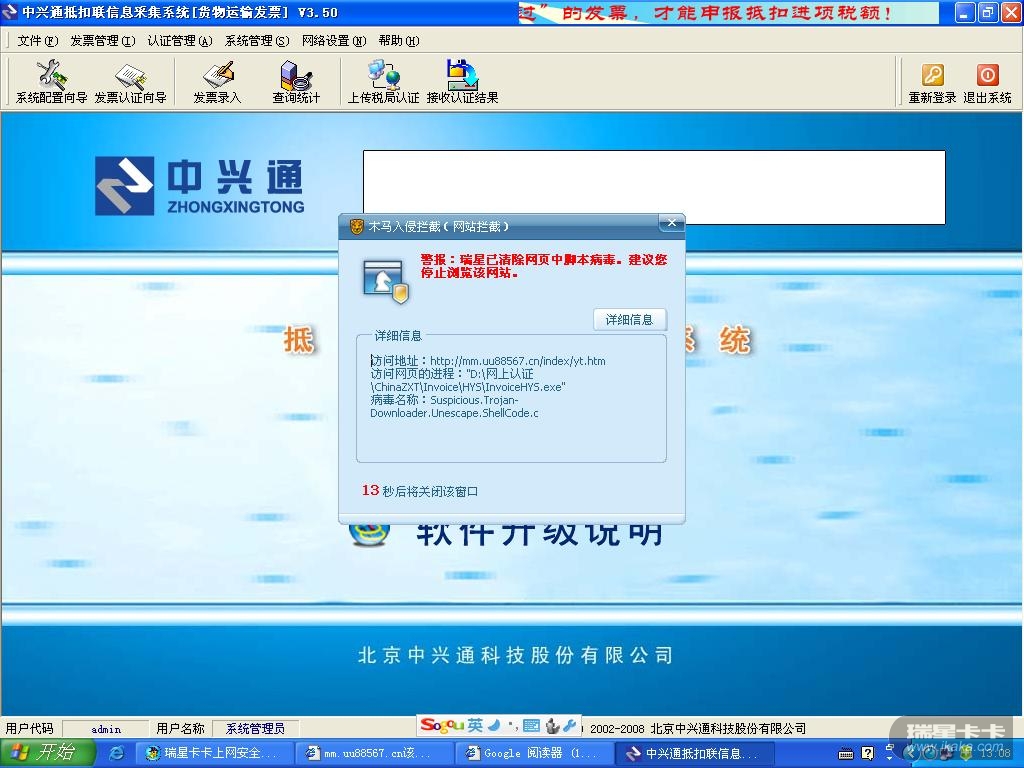Screen dimensions: 1024x768
Task: Click the app icon in the main title bar
Action: pyautogui.click(x=10, y=12)
